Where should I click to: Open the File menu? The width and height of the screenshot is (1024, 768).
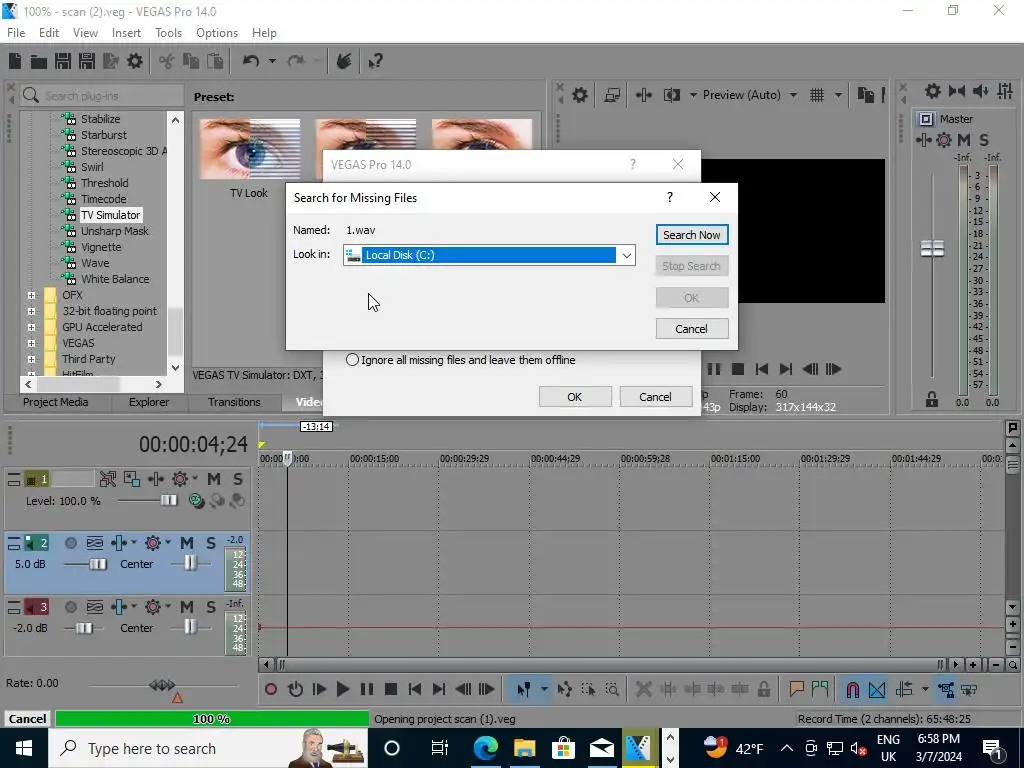point(16,33)
